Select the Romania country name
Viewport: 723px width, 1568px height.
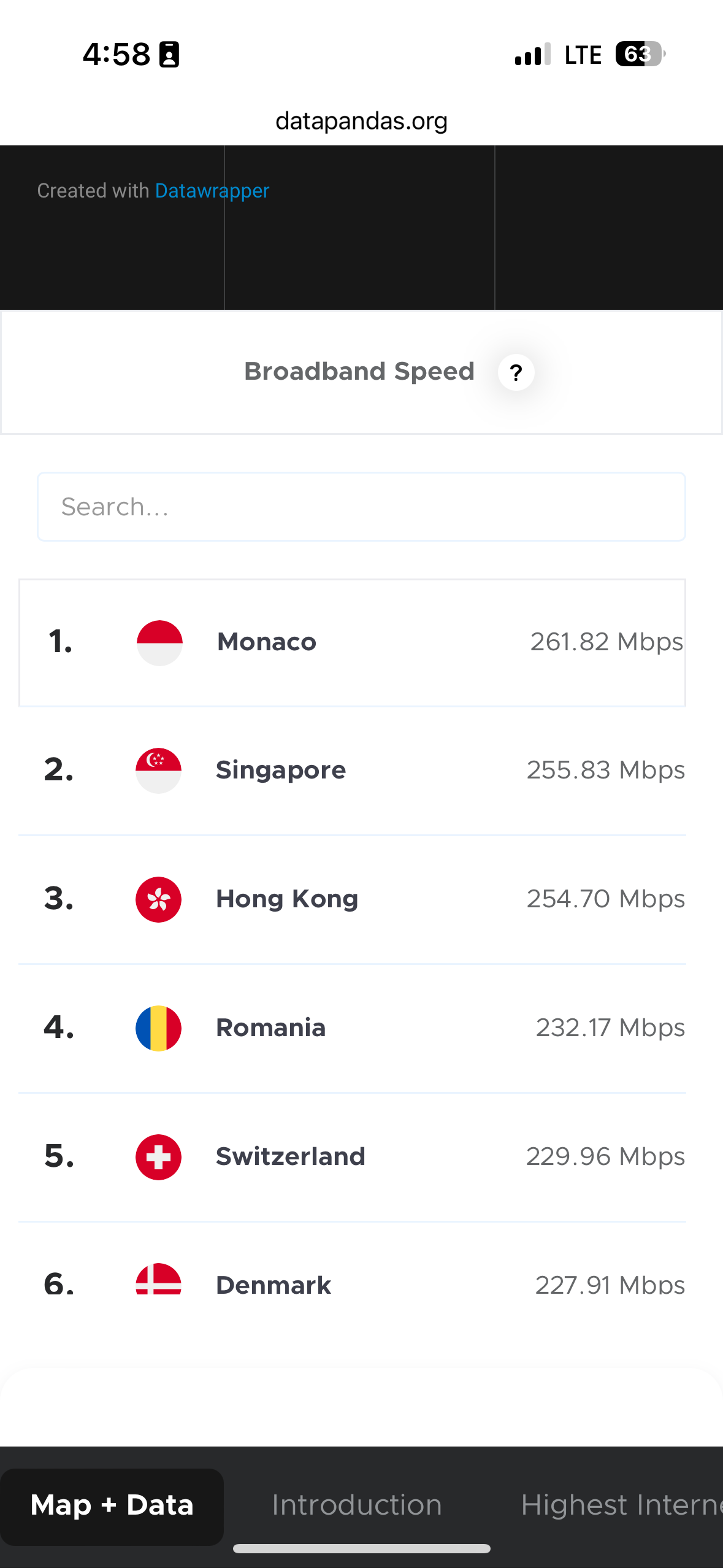point(270,1028)
